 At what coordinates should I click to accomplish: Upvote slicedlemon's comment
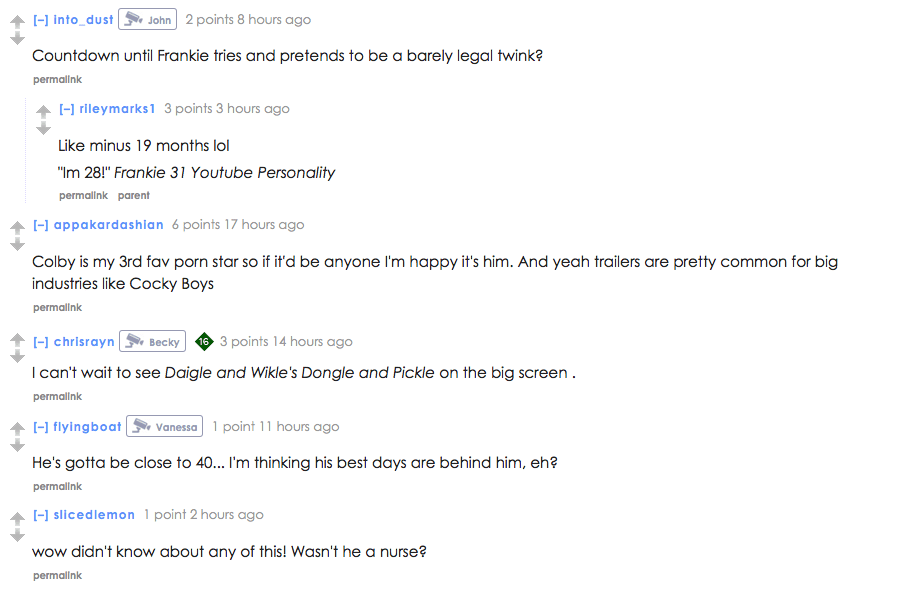point(18,518)
